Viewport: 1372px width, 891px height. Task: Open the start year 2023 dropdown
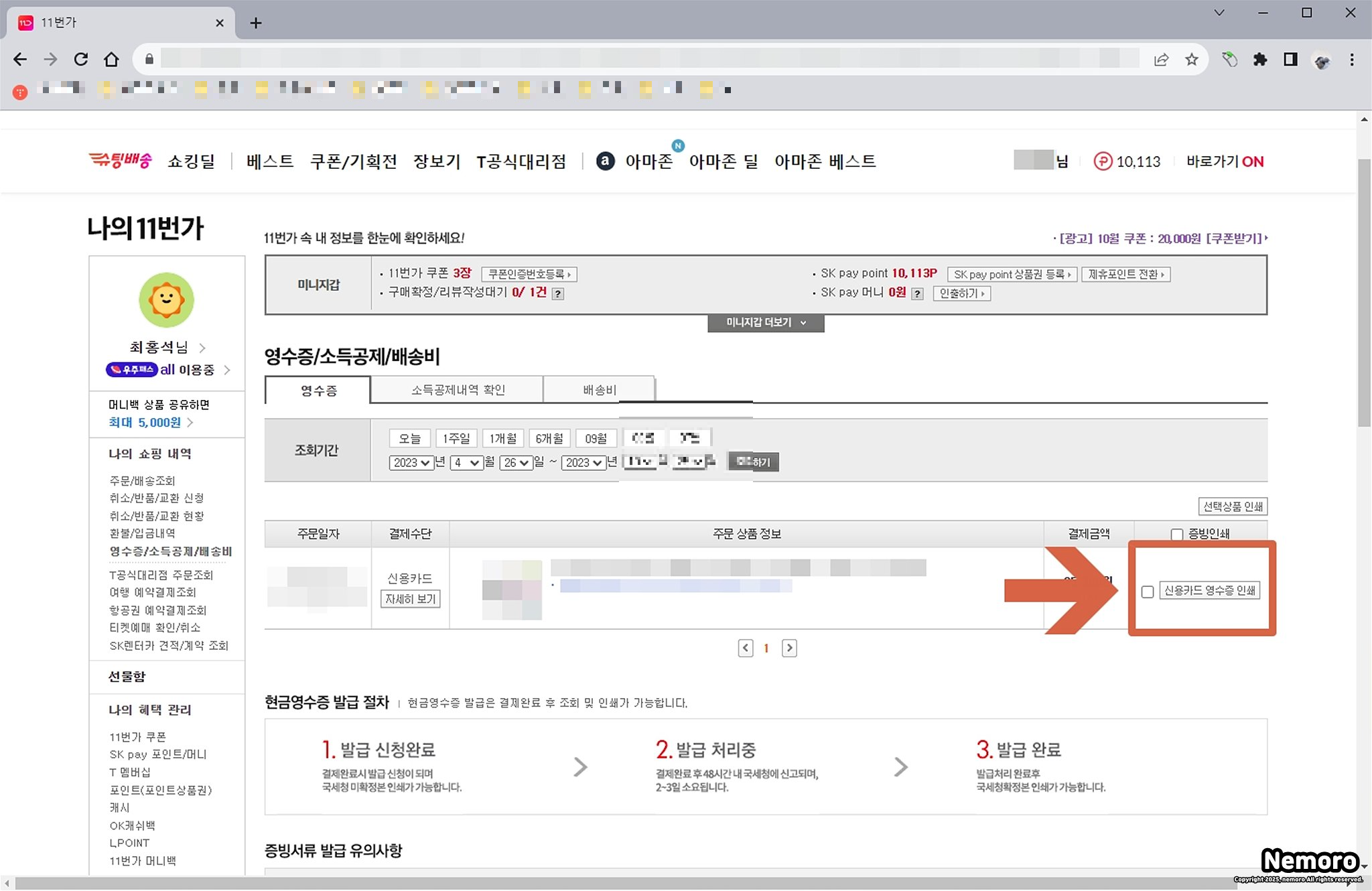pyautogui.click(x=411, y=462)
